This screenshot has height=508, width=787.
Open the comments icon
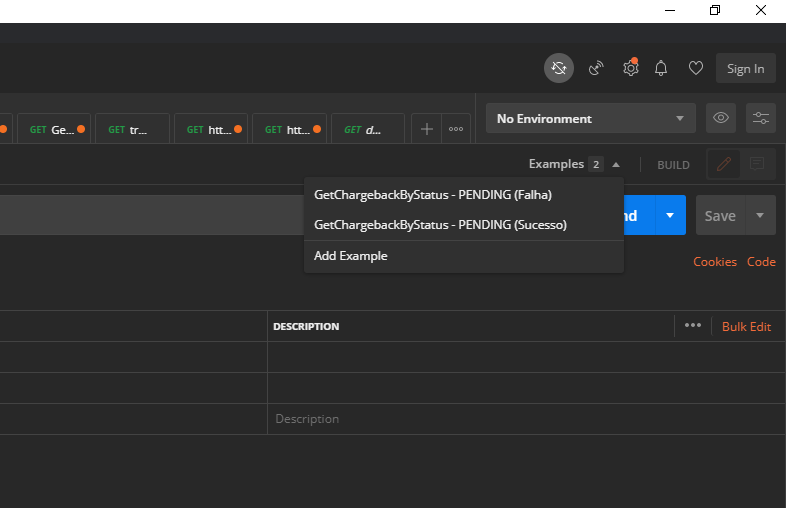(756, 164)
